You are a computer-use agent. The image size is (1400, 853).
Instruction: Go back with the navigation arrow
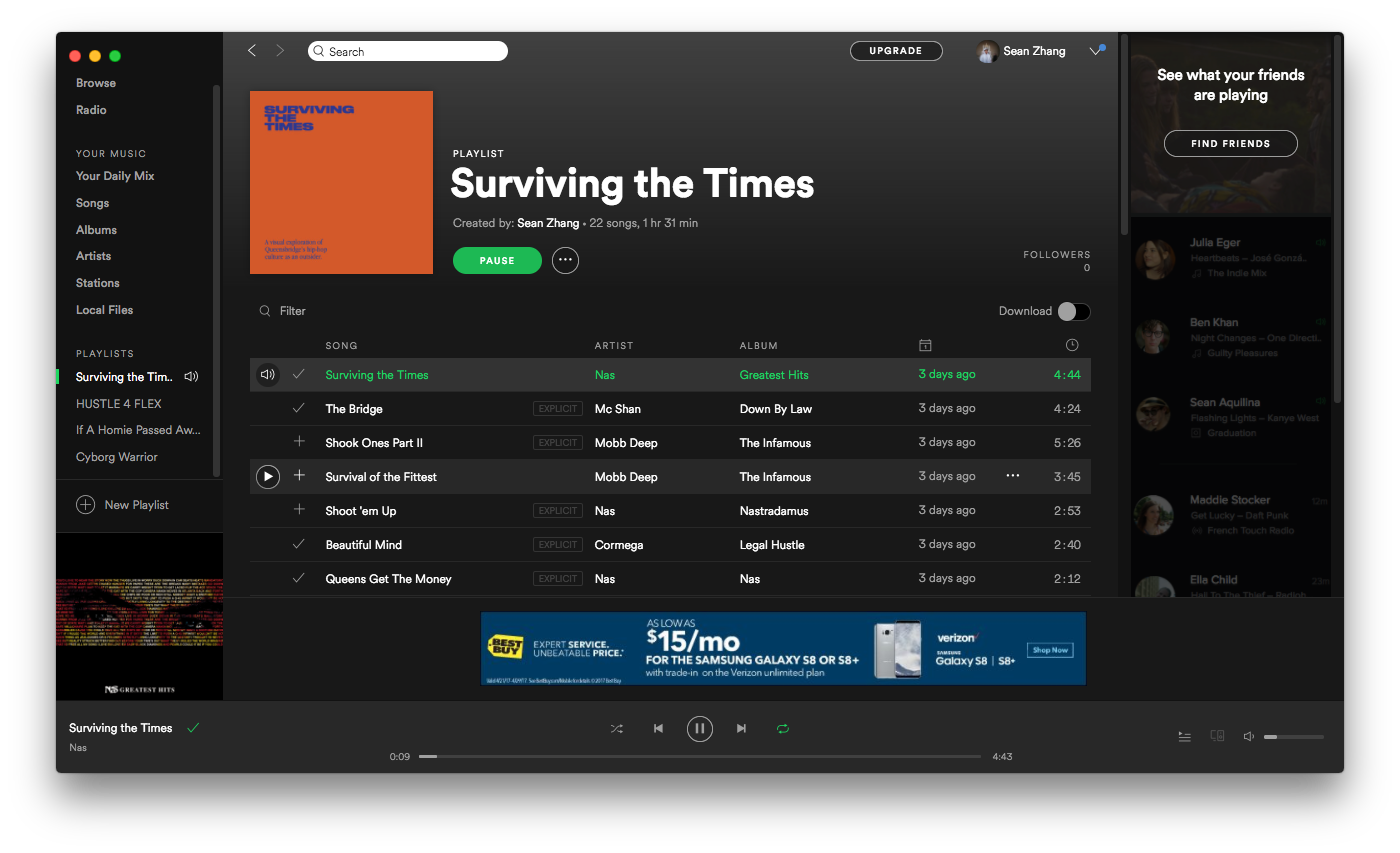(x=252, y=51)
